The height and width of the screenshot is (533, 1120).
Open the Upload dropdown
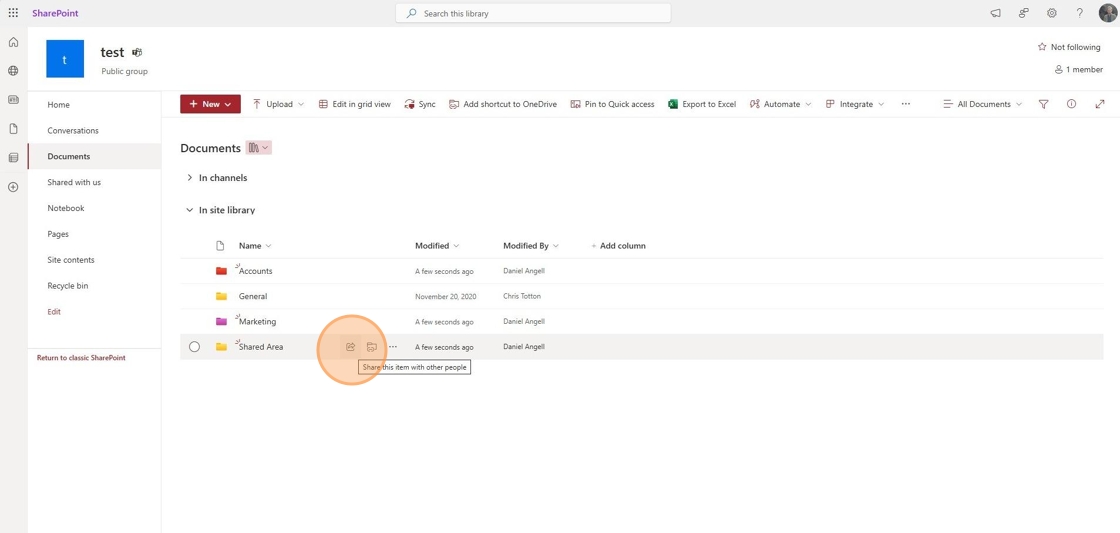[x=278, y=104]
